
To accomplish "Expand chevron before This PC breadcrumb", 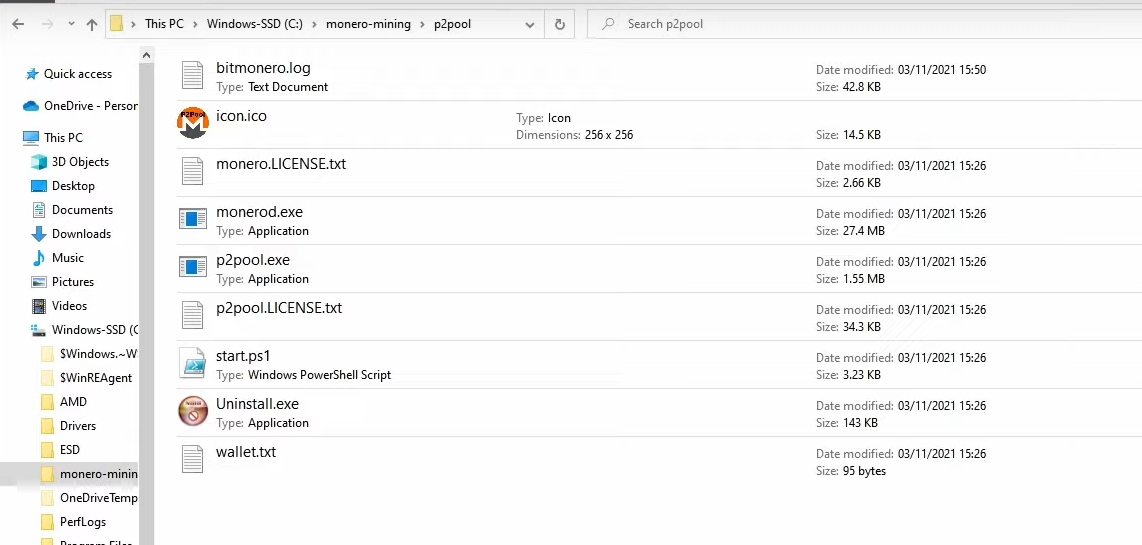I will (x=134, y=24).
